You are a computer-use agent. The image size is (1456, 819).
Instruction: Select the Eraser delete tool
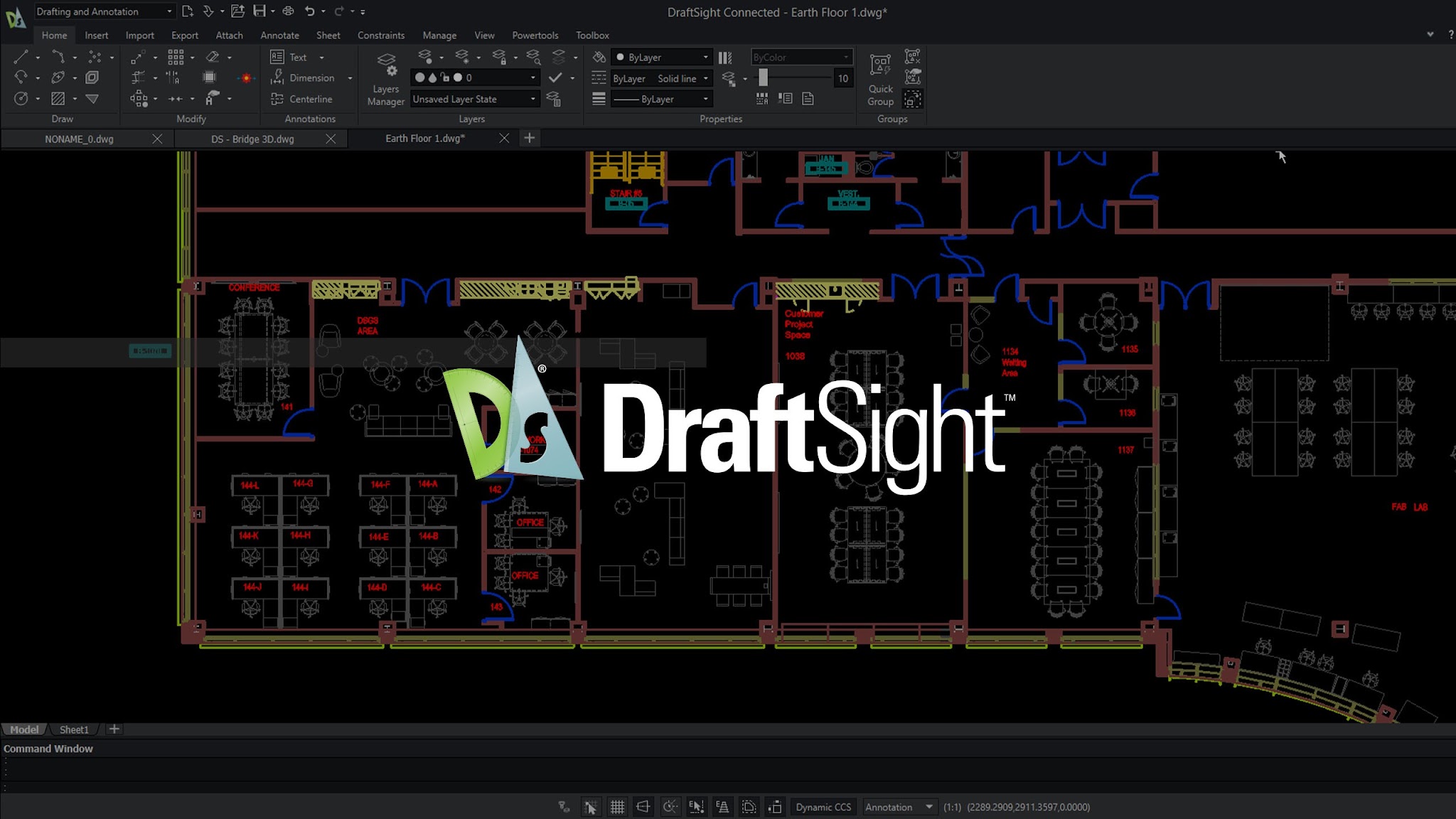tap(212, 57)
